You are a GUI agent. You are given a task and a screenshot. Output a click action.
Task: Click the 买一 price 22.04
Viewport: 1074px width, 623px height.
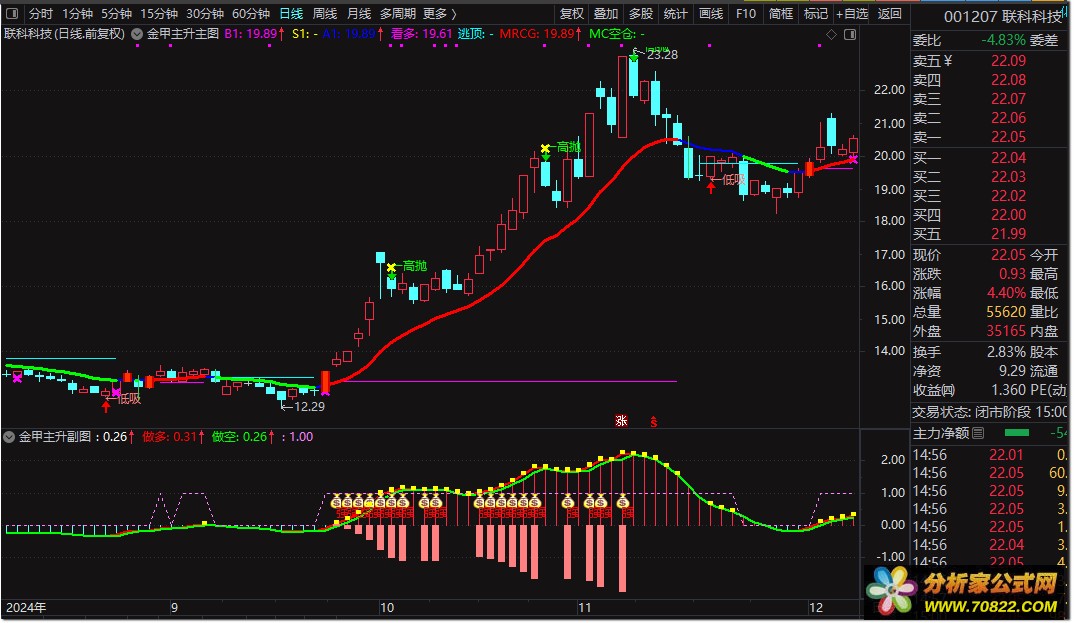[x=1008, y=158]
